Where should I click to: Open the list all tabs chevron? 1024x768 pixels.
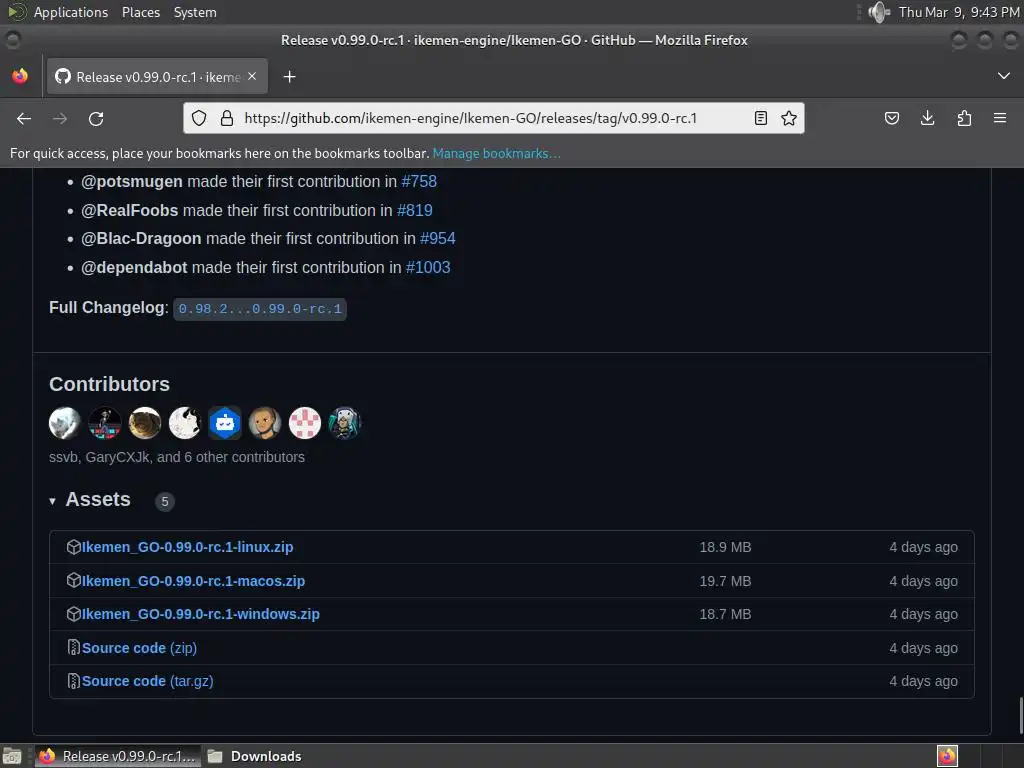coord(1004,76)
